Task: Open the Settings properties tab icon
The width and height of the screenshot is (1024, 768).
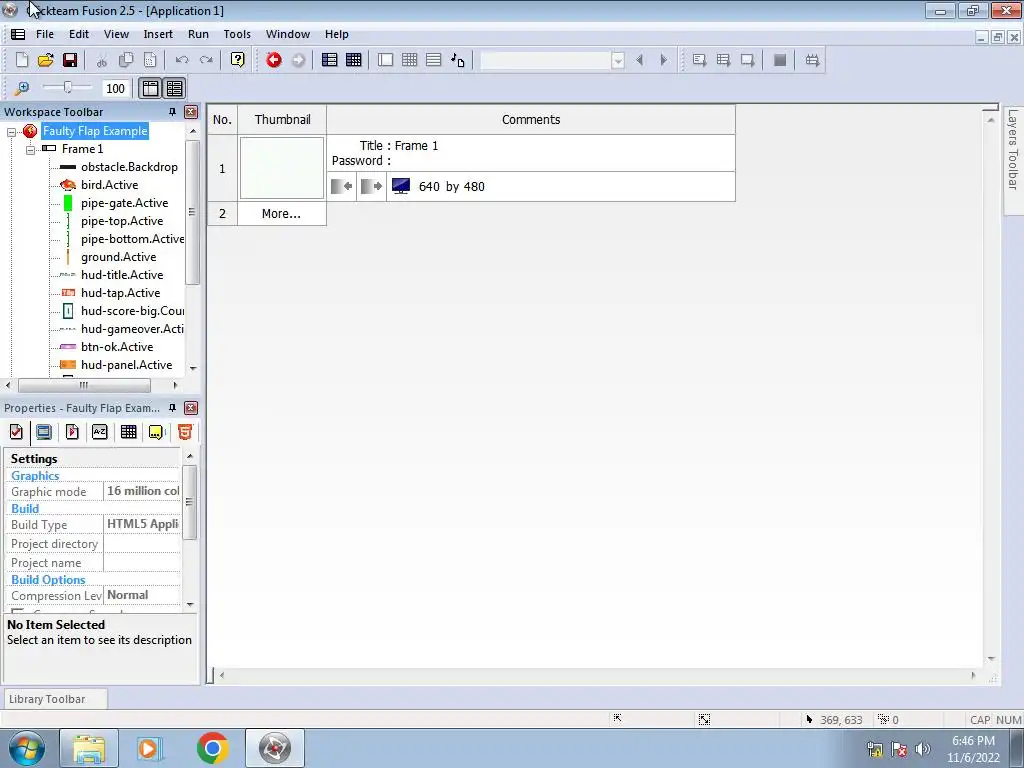Action: (x=16, y=432)
